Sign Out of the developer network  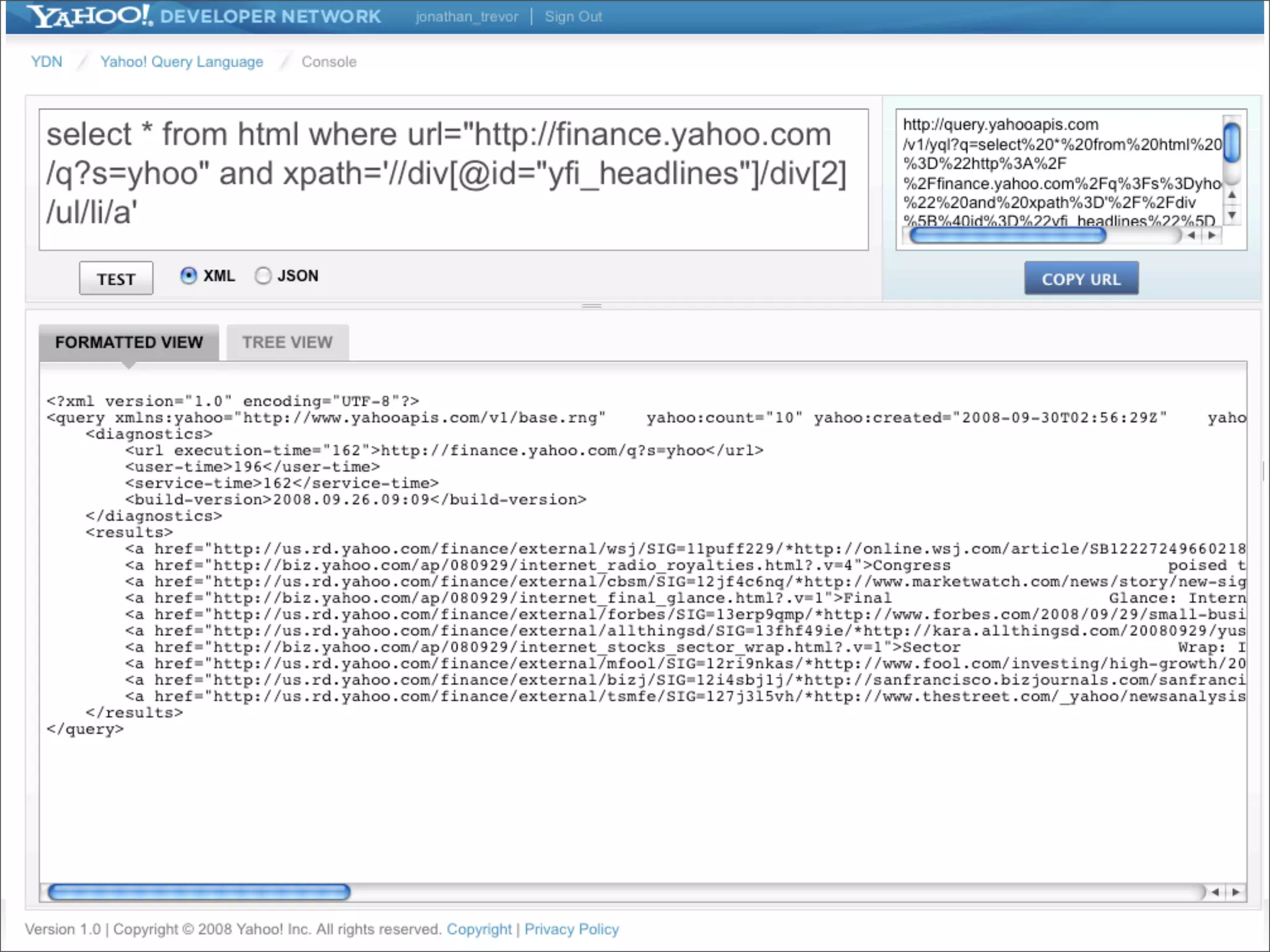[573, 17]
